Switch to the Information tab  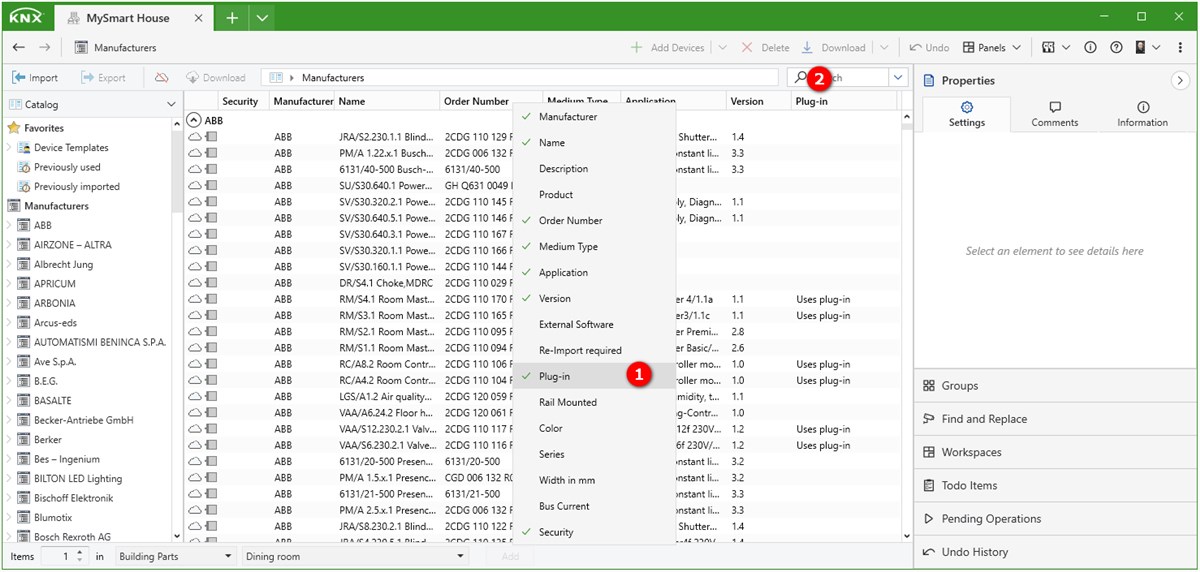[1142, 114]
